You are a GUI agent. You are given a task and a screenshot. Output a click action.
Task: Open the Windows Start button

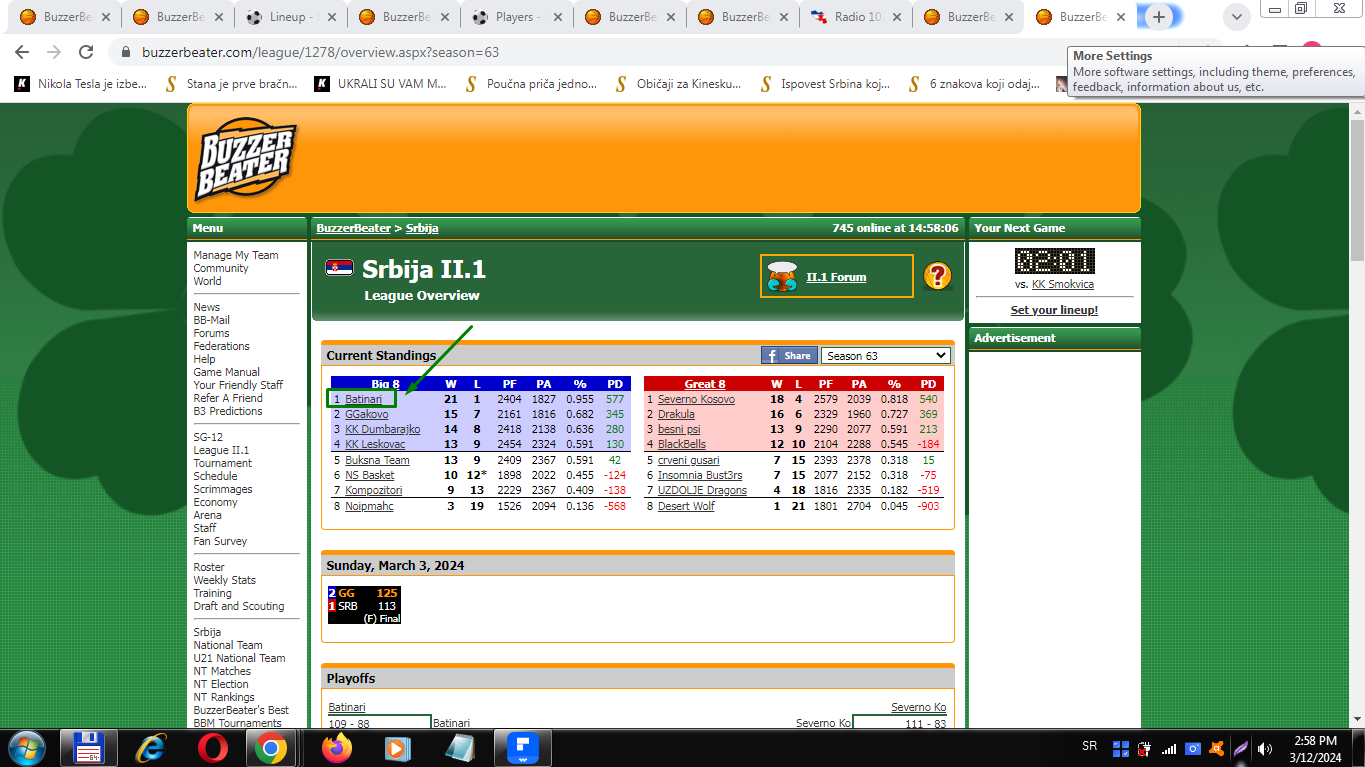point(26,748)
